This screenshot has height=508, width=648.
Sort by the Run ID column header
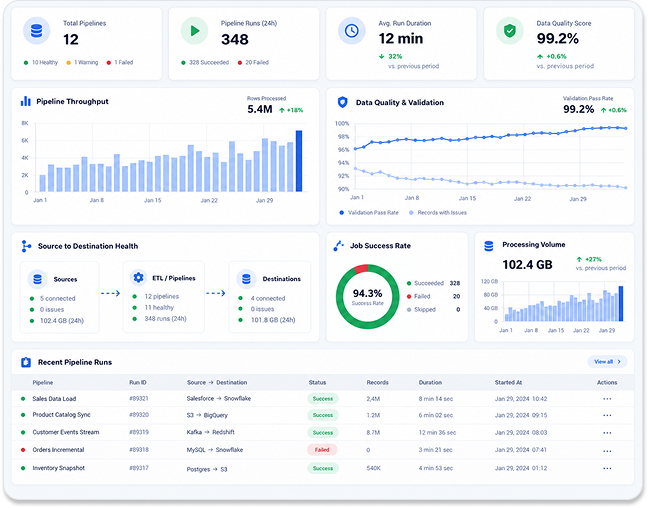138,383
